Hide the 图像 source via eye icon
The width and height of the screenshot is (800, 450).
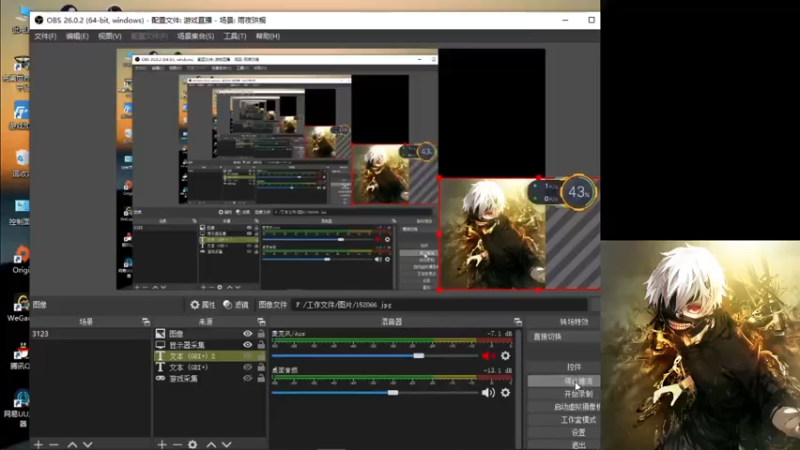coord(247,334)
